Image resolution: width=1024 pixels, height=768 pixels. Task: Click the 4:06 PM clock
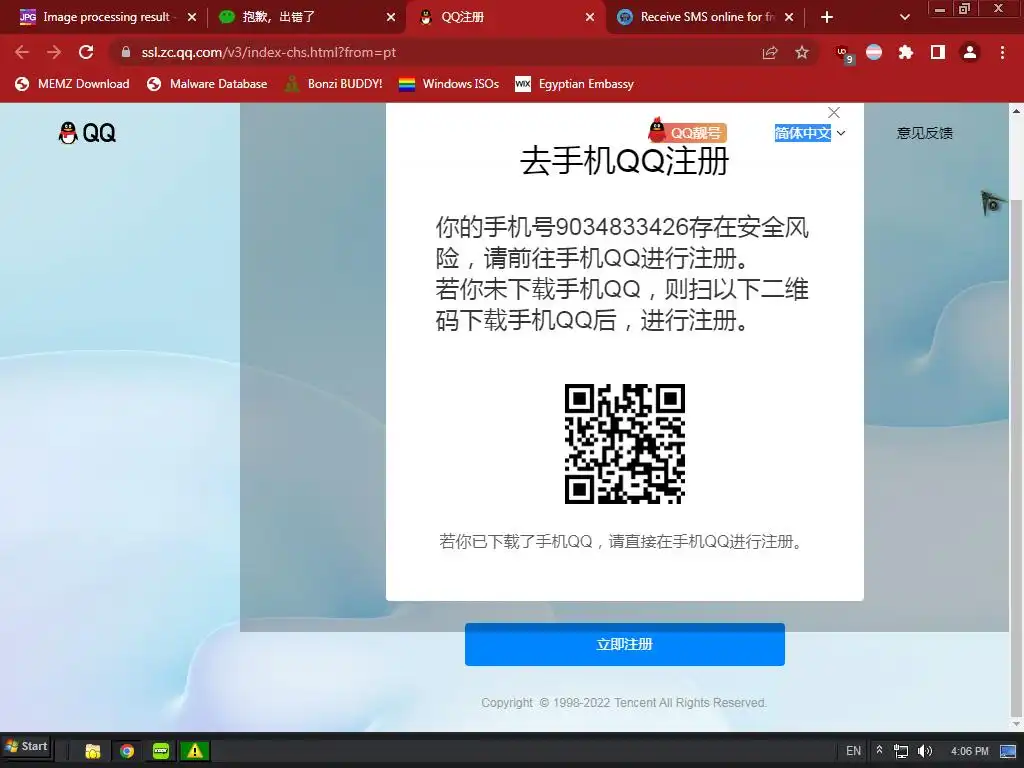click(x=969, y=751)
